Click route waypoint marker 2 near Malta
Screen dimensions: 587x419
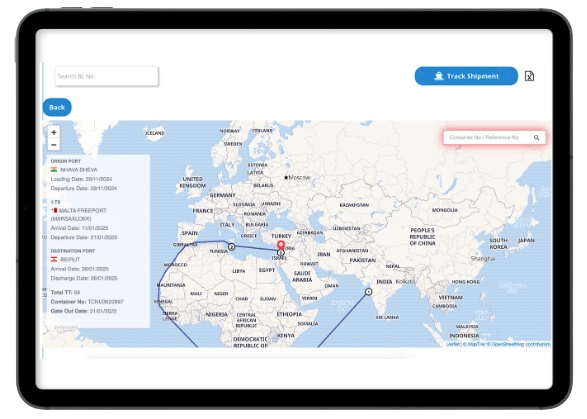pyautogui.click(x=231, y=247)
